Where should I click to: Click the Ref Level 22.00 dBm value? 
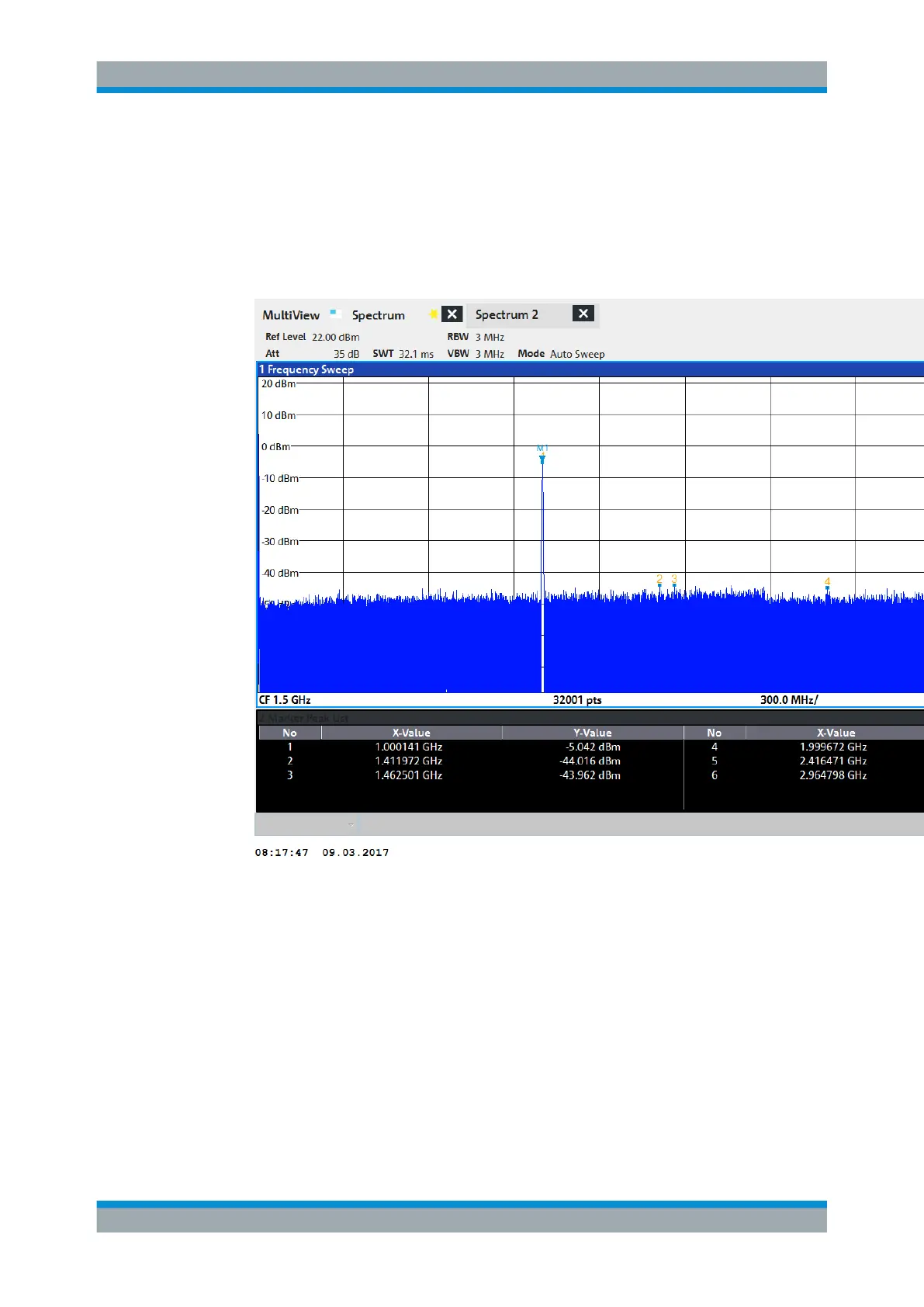[x=336, y=337]
